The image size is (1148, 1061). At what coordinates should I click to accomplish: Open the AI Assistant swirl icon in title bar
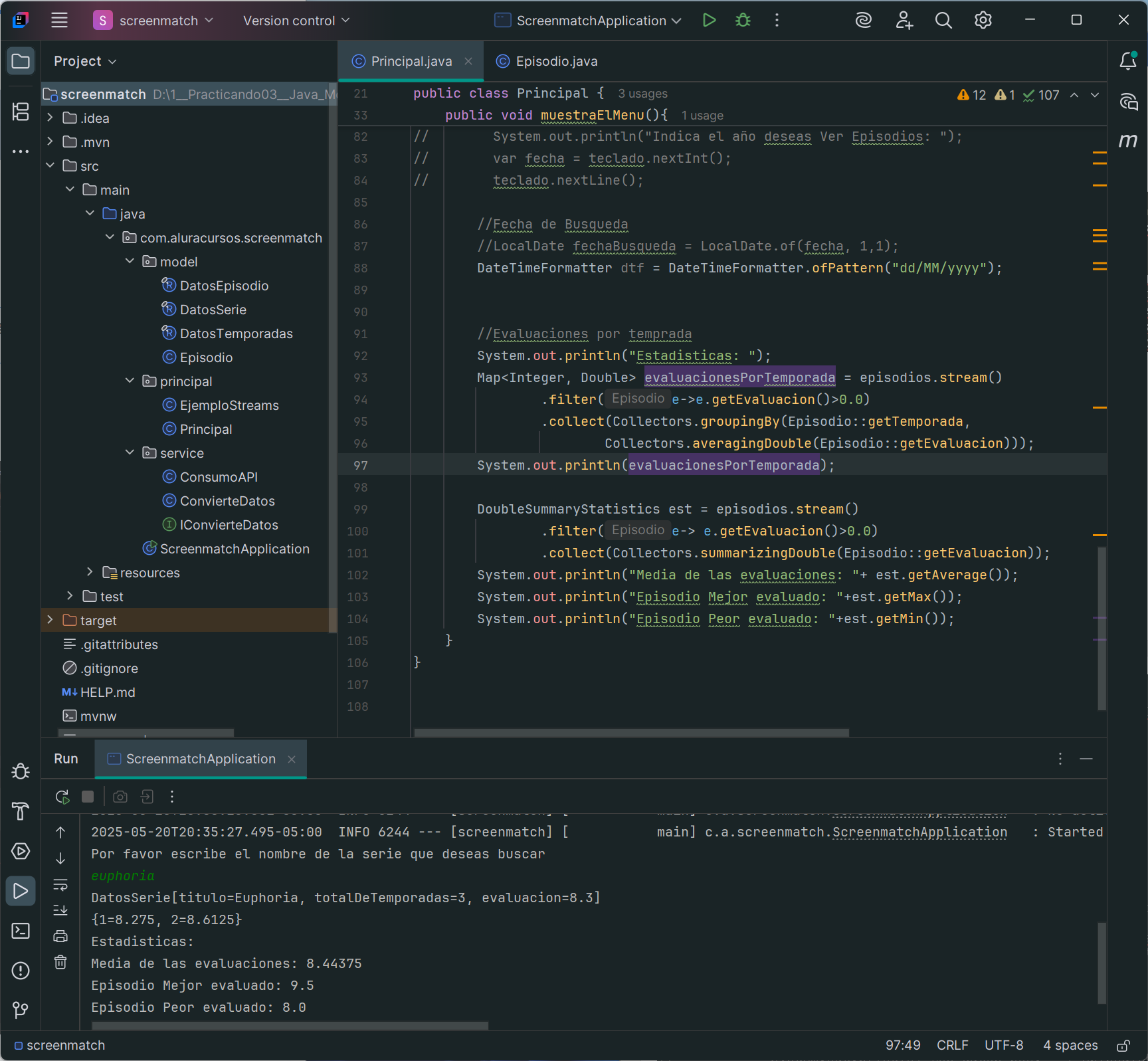[x=863, y=21]
